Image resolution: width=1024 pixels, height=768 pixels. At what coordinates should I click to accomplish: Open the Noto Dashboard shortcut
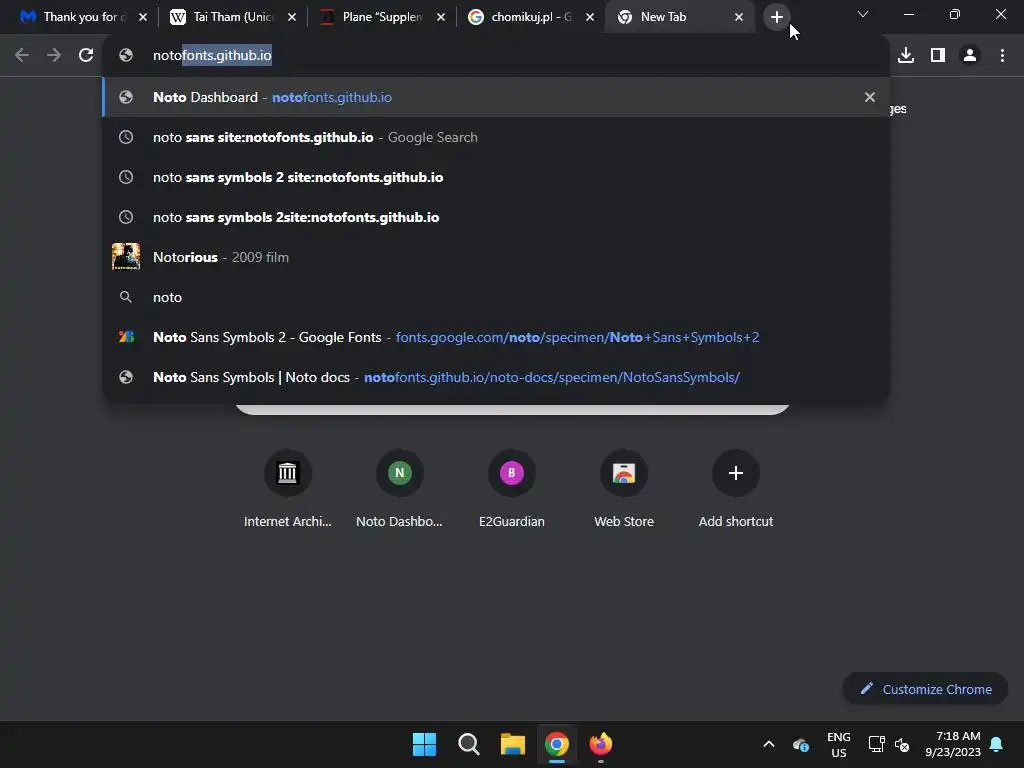pos(400,488)
